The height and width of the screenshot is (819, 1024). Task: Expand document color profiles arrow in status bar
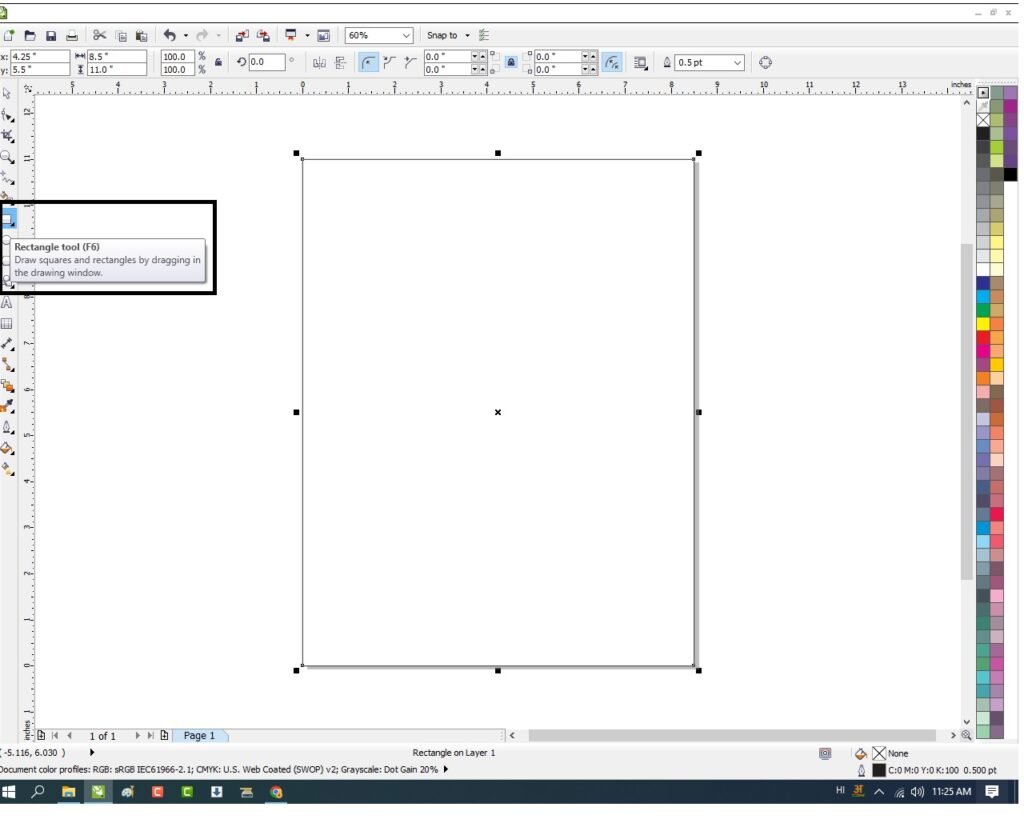tap(446, 770)
